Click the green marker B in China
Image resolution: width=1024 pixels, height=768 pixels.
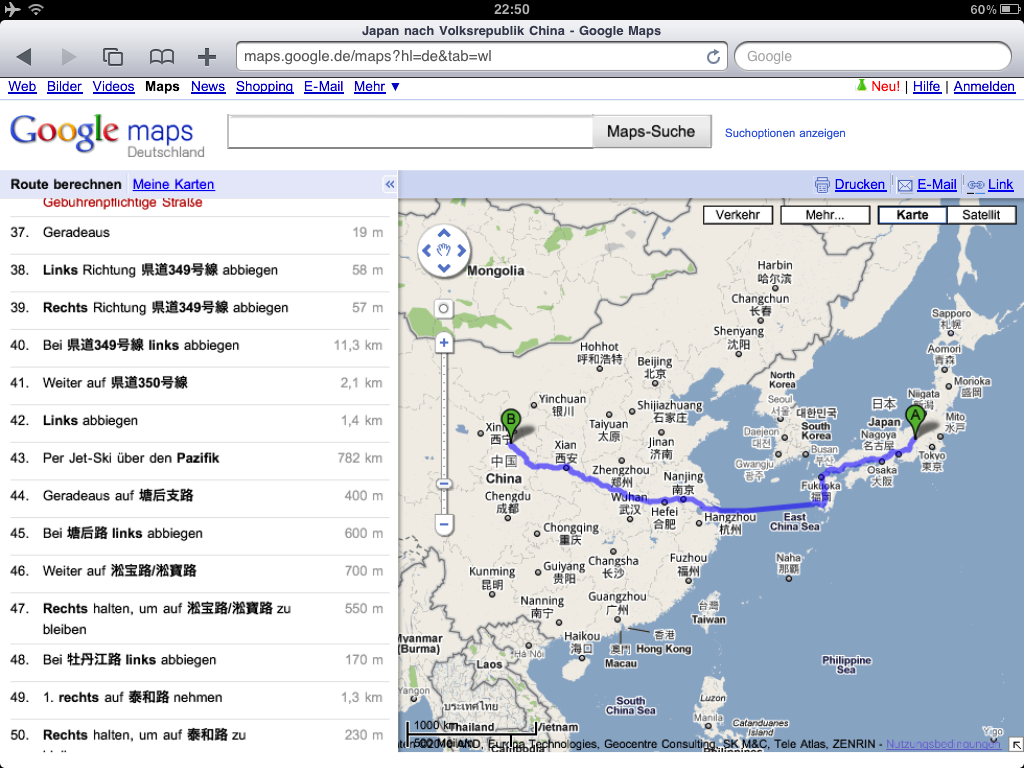pos(511,423)
